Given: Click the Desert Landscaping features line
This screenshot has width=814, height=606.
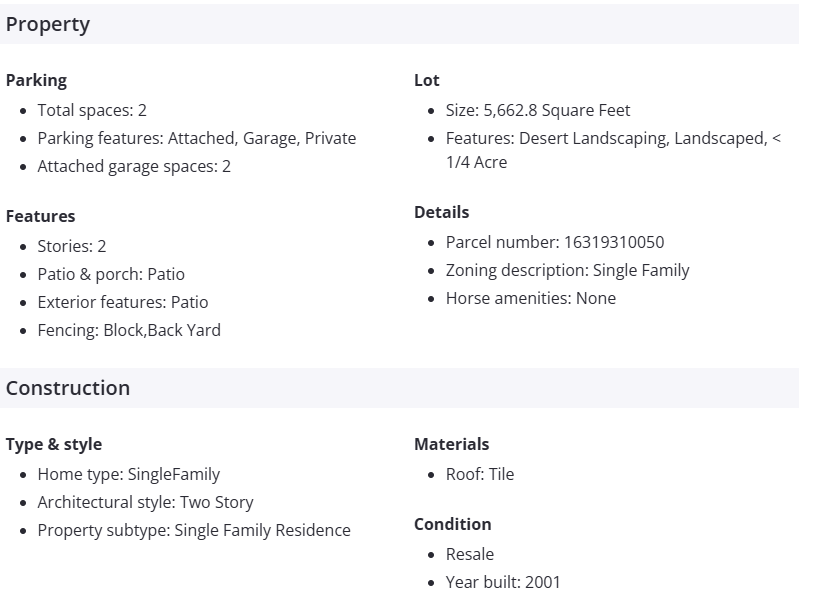Looking at the screenshot, I should pos(613,138).
